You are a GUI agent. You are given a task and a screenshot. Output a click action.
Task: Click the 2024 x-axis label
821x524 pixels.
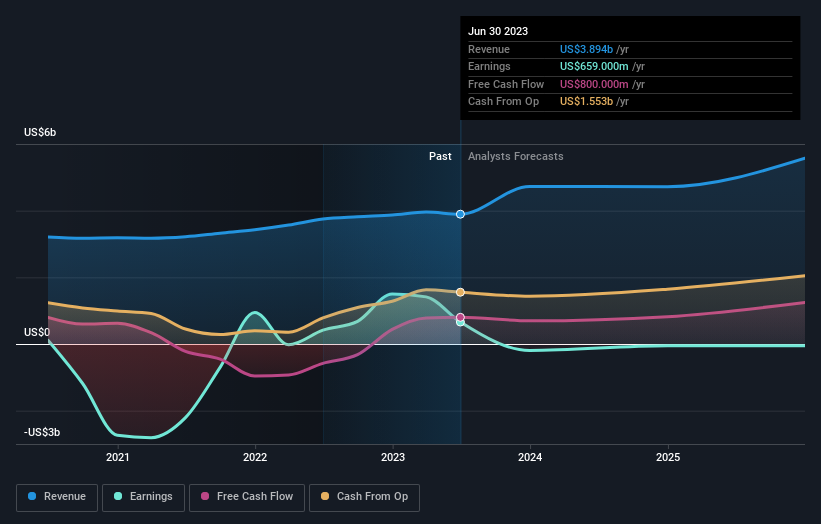pos(530,457)
